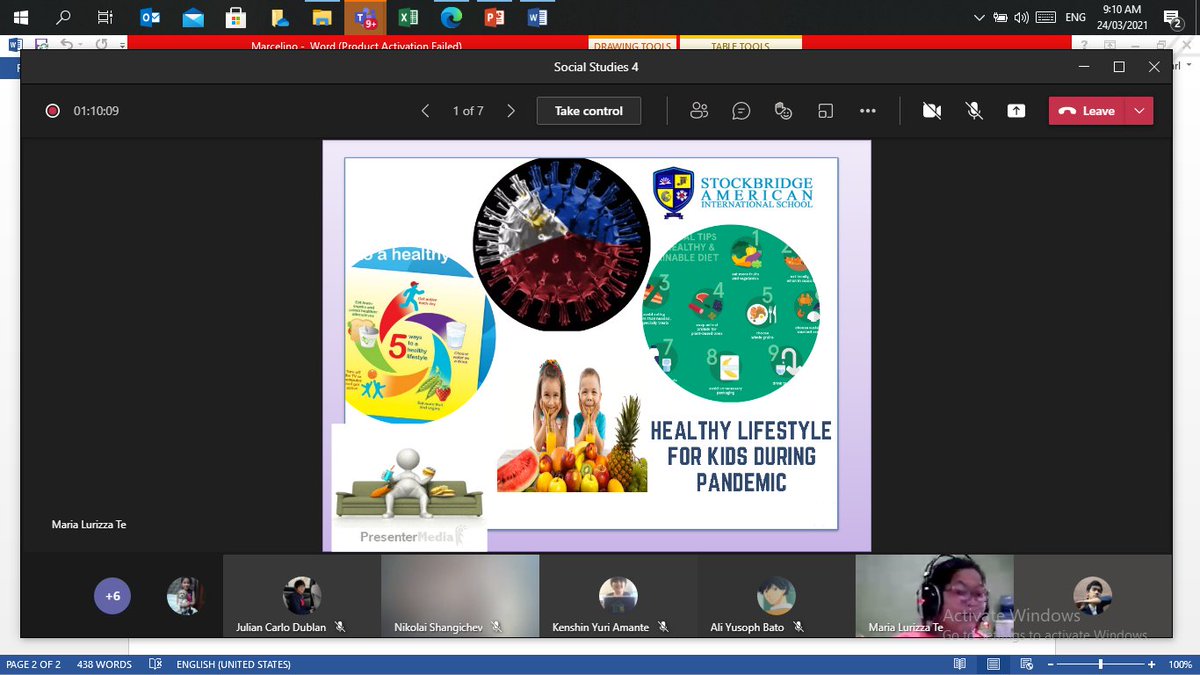1200x675 pixels.
Task: Click Word proofing errors status icon
Action: coord(155,664)
